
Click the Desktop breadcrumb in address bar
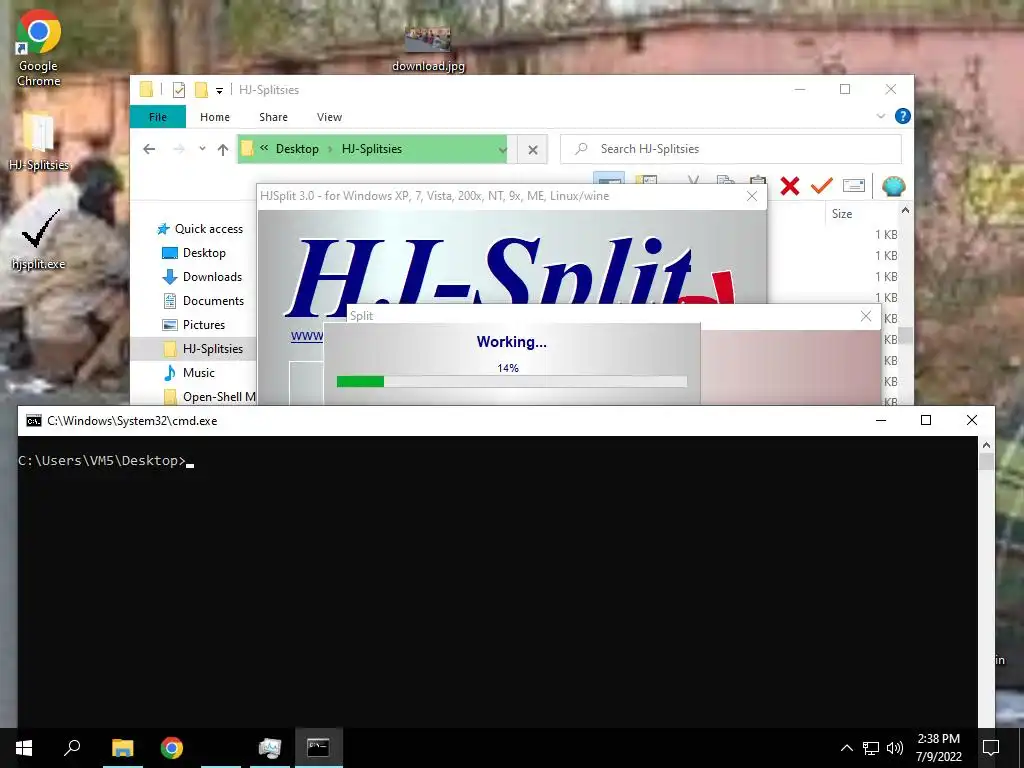point(297,149)
